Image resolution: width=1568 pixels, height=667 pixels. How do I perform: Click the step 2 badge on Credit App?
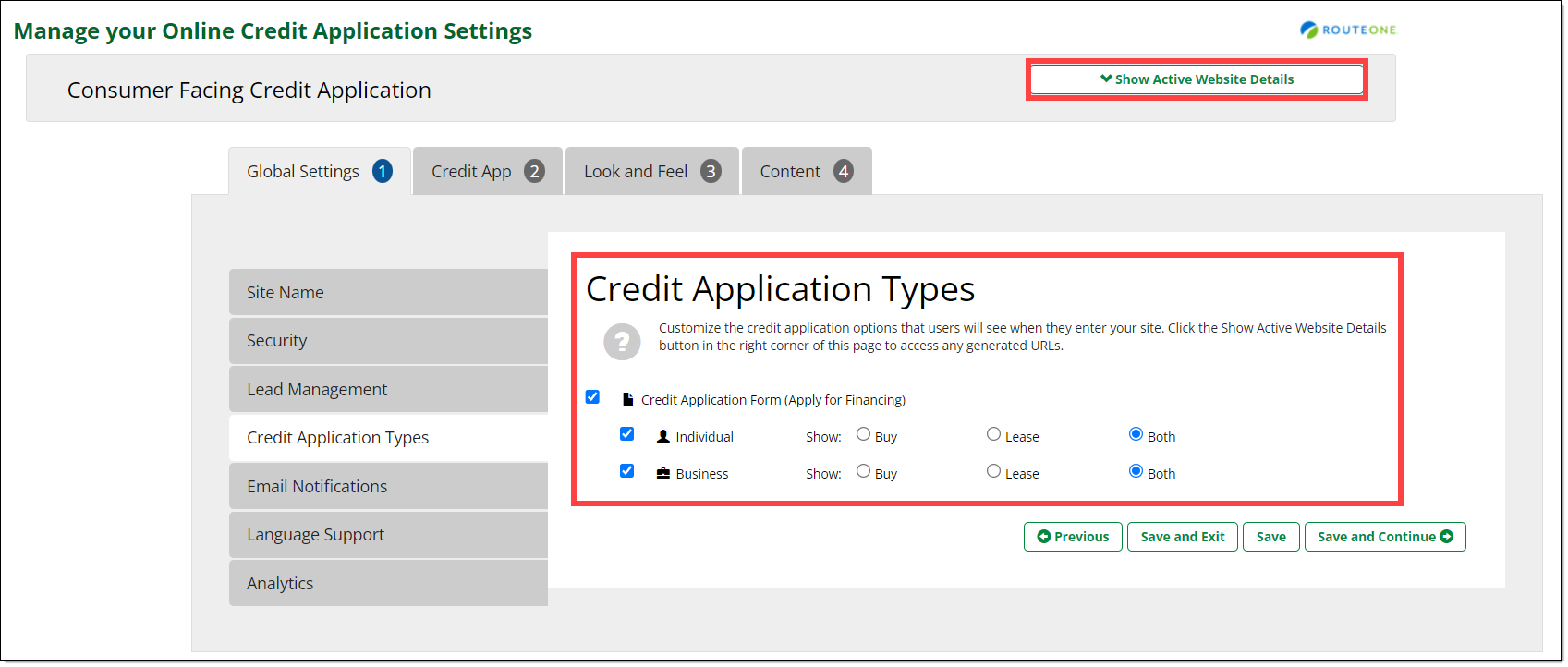click(534, 172)
